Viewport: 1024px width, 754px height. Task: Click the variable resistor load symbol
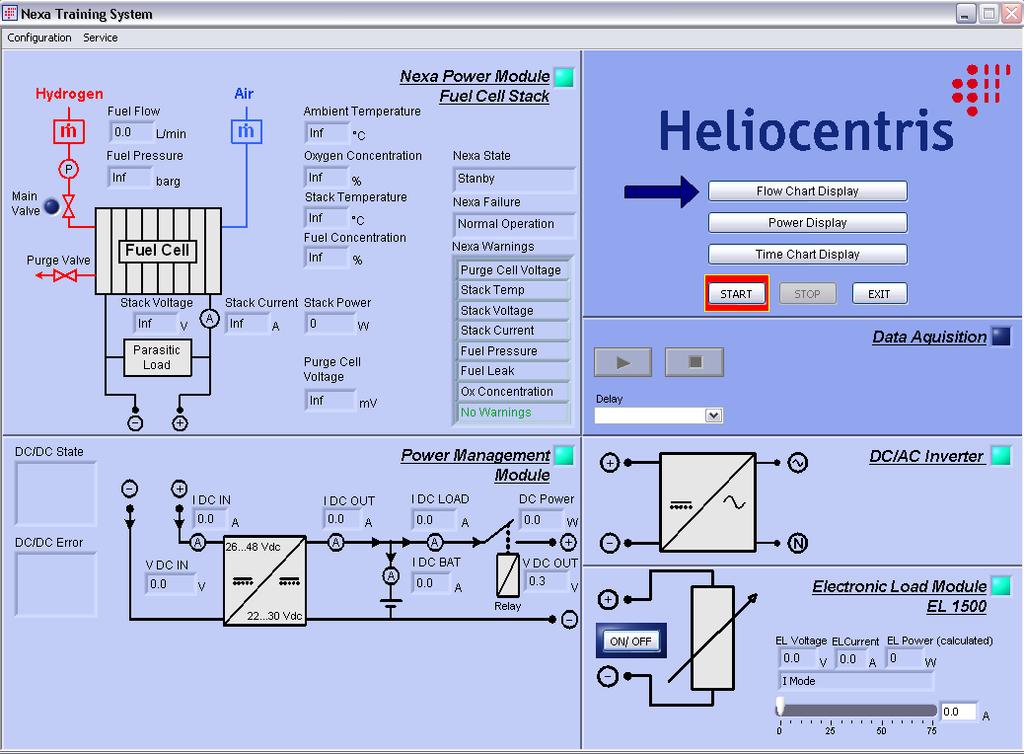pyautogui.click(x=712, y=638)
